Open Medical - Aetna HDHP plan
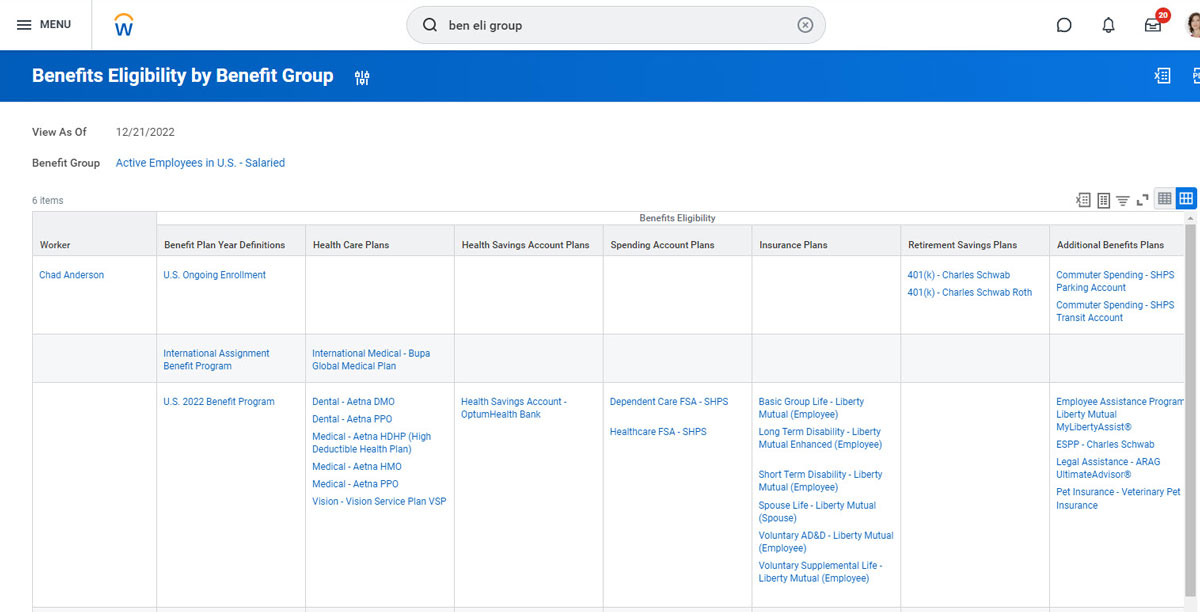This screenshot has height=612, width=1200. click(x=372, y=443)
